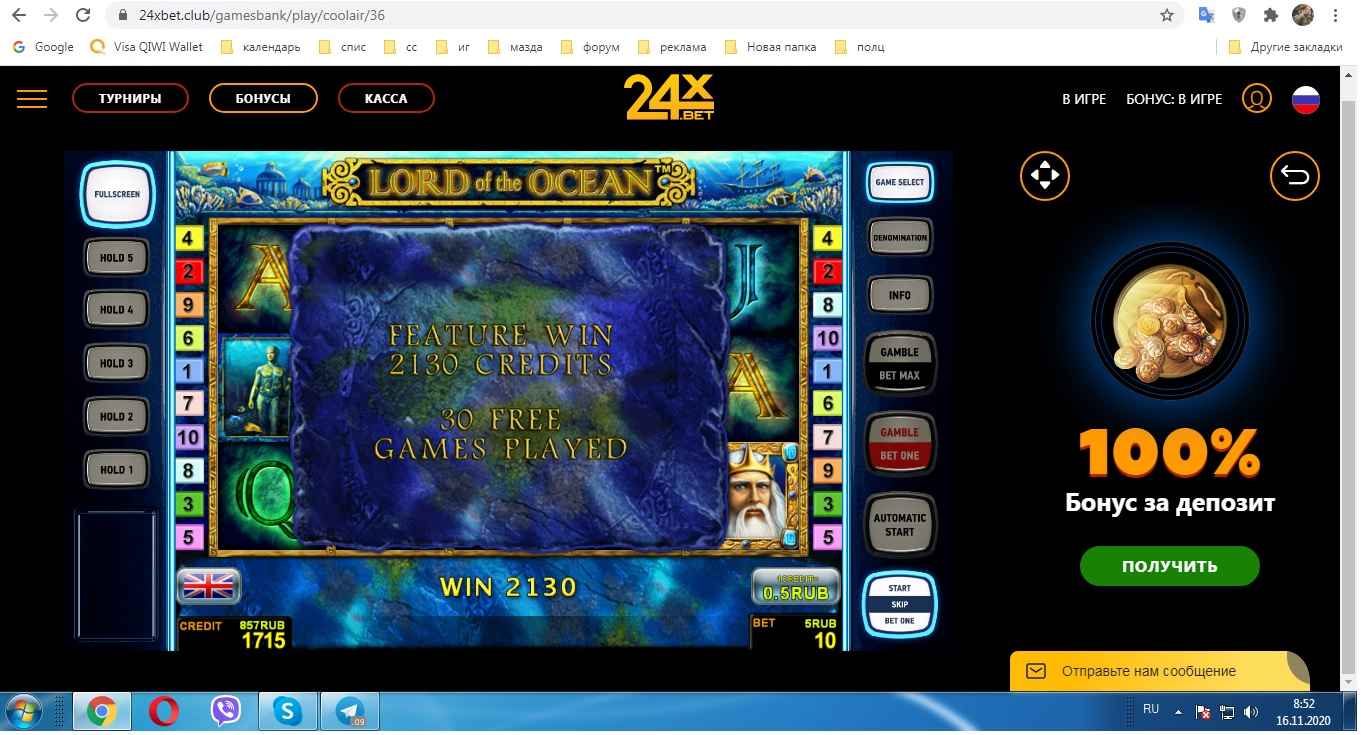Click the red GAMBLE BET ONE button
The width and height of the screenshot is (1361, 735).
pyautogui.click(x=899, y=443)
